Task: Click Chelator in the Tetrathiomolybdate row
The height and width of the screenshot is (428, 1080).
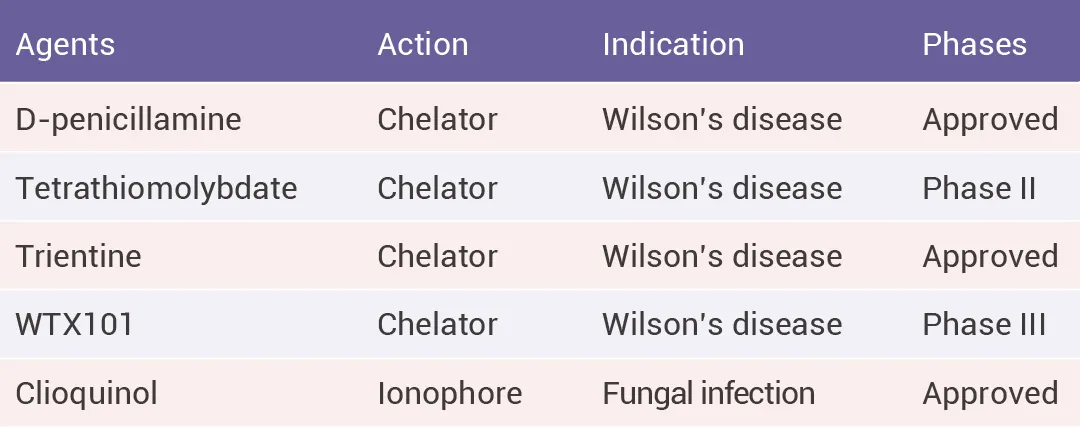Action: click(x=437, y=188)
